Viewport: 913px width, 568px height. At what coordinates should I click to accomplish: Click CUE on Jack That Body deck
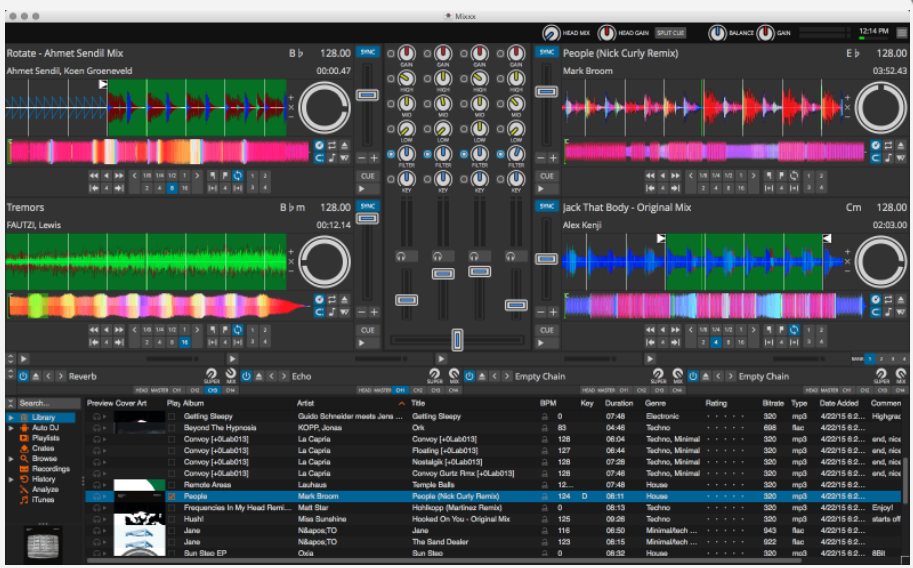pos(546,330)
